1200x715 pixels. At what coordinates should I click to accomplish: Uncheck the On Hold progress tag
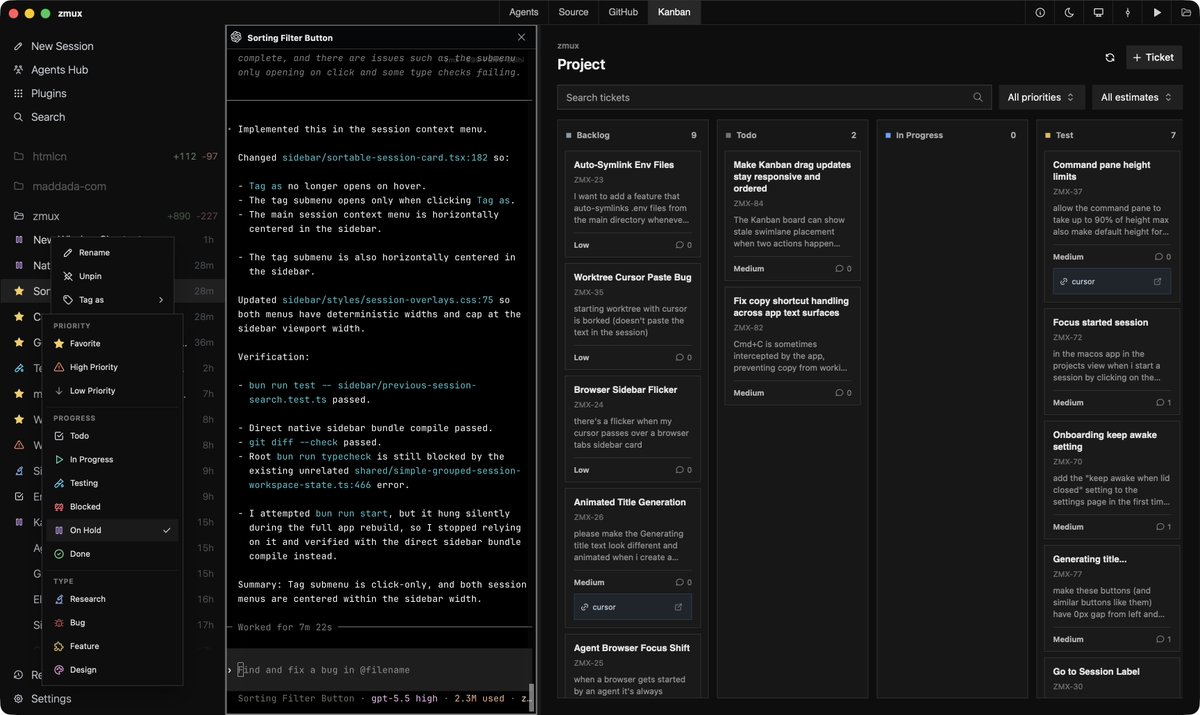[x=112, y=530]
